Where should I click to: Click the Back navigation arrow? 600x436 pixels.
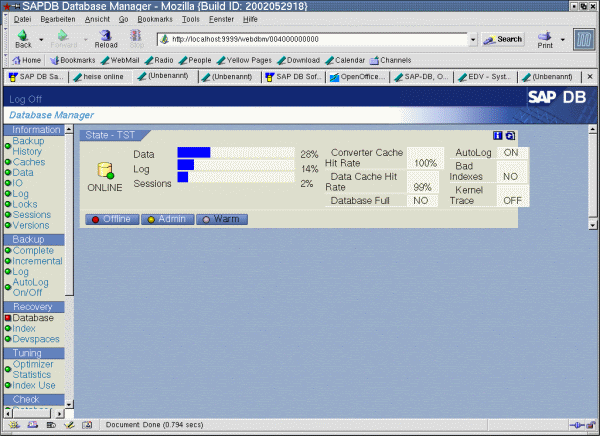[22, 38]
